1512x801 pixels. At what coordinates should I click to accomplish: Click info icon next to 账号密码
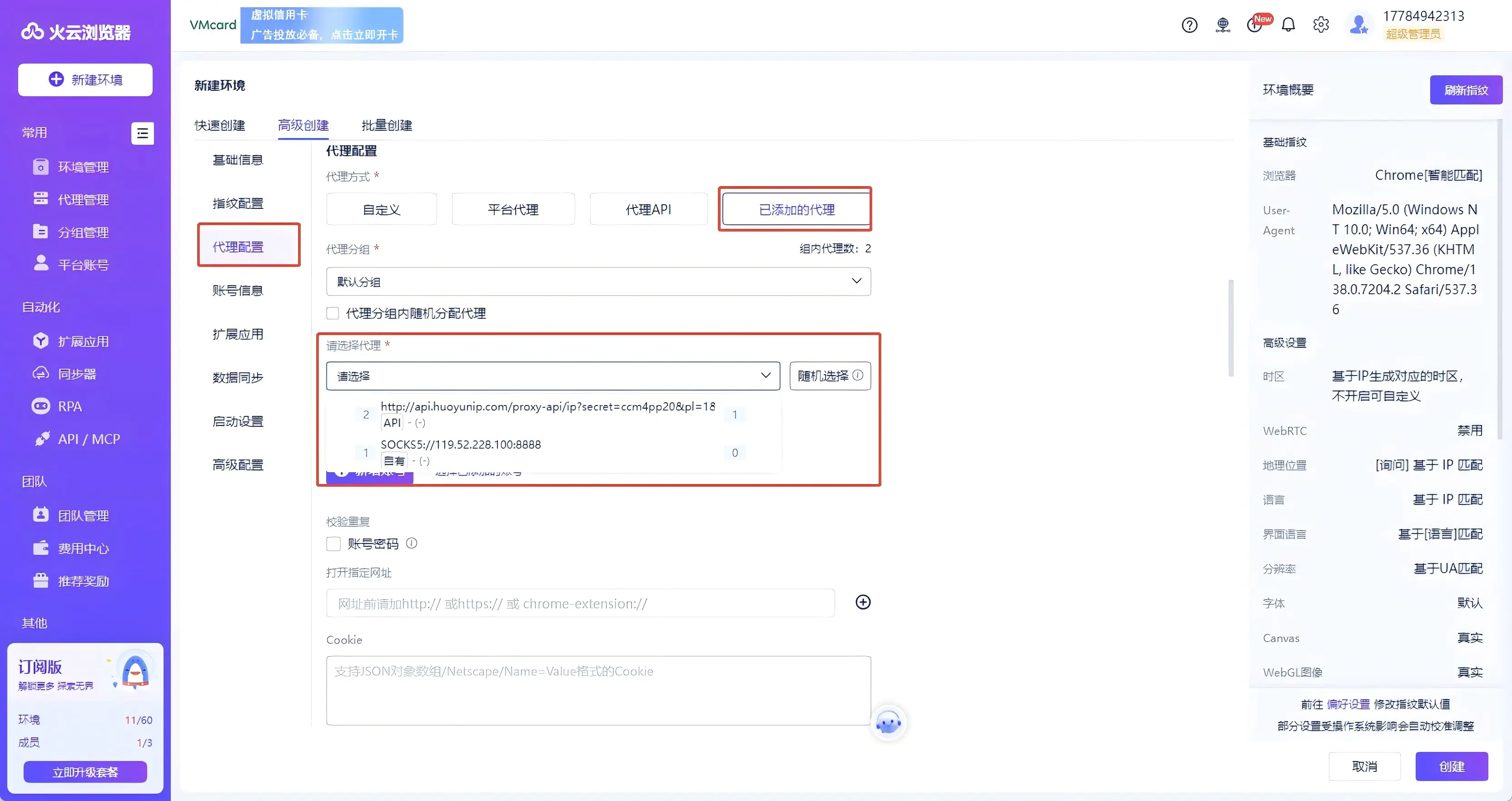tap(412, 544)
